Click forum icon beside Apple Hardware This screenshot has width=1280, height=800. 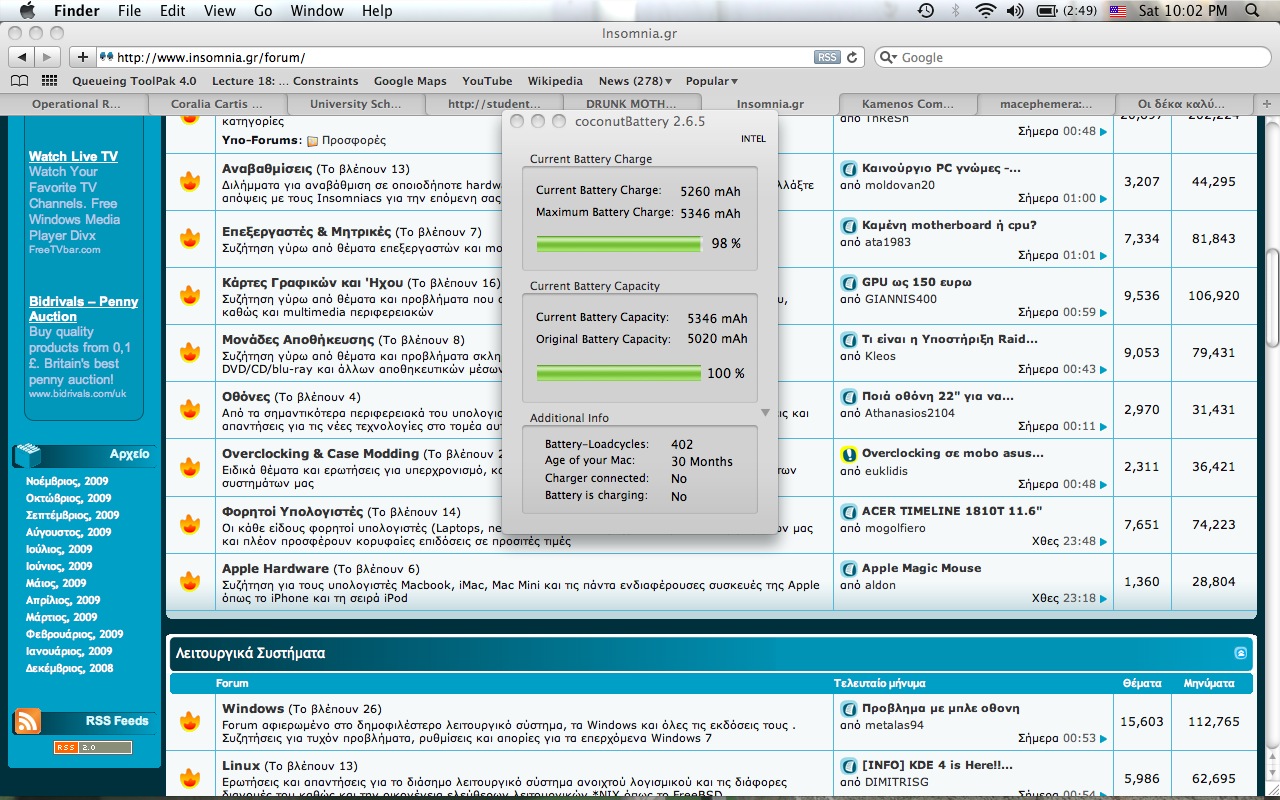(x=189, y=581)
